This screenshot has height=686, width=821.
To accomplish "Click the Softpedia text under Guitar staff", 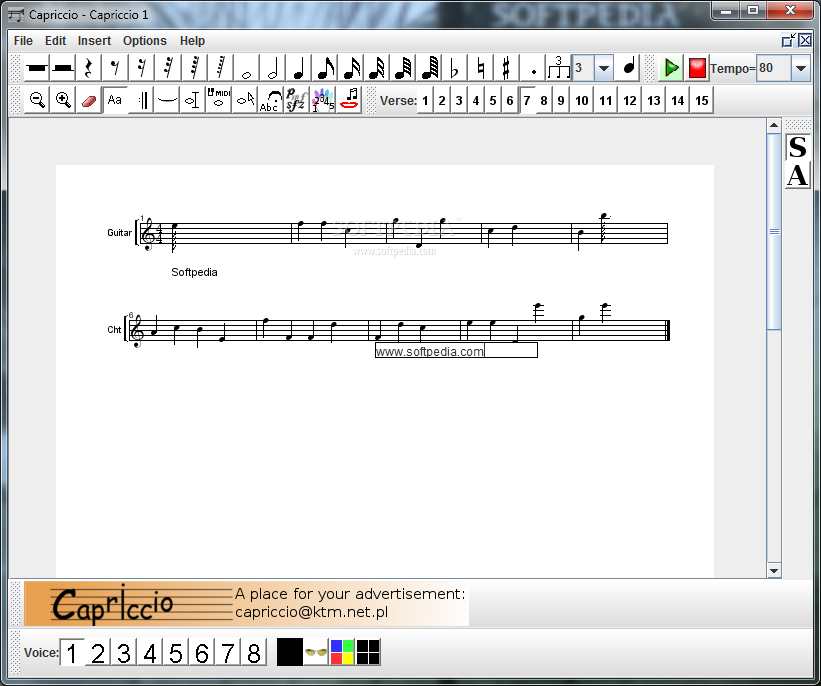I will click(194, 272).
